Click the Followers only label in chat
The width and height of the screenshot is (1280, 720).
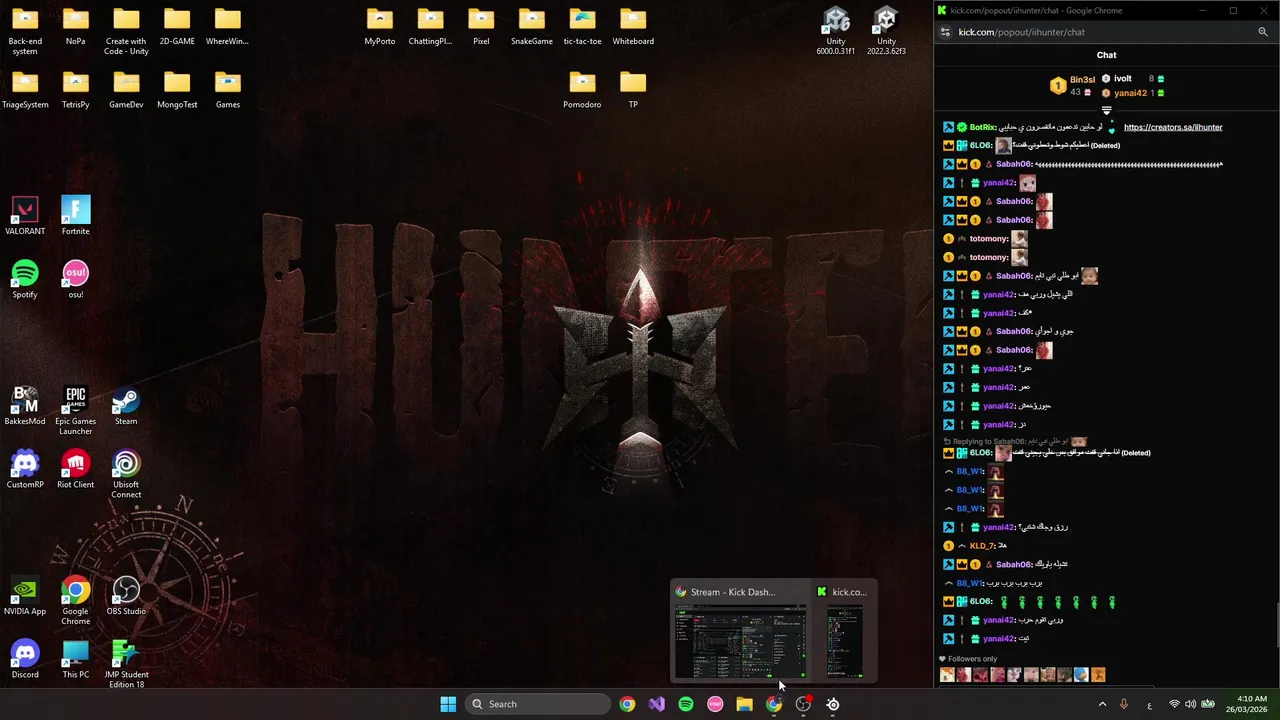coord(972,659)
